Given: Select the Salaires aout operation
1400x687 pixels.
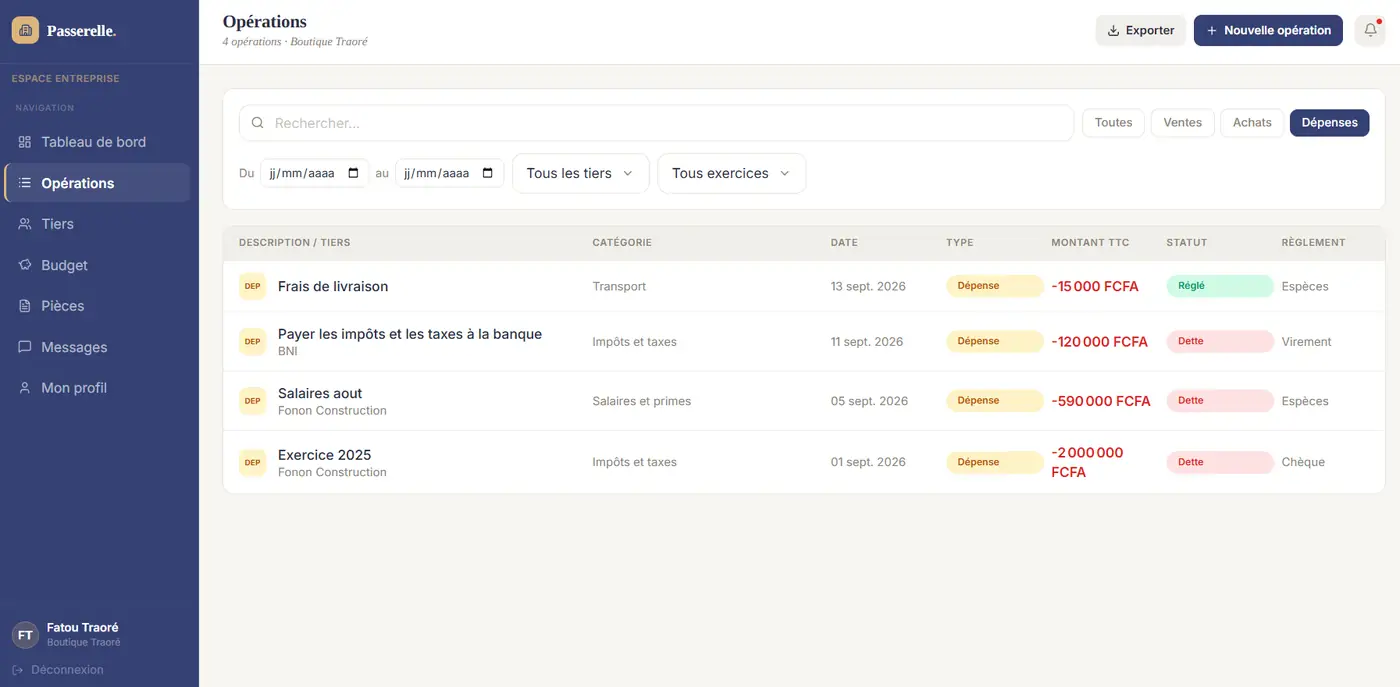Looking at the screenshot, I should click(x=804, y=401).
